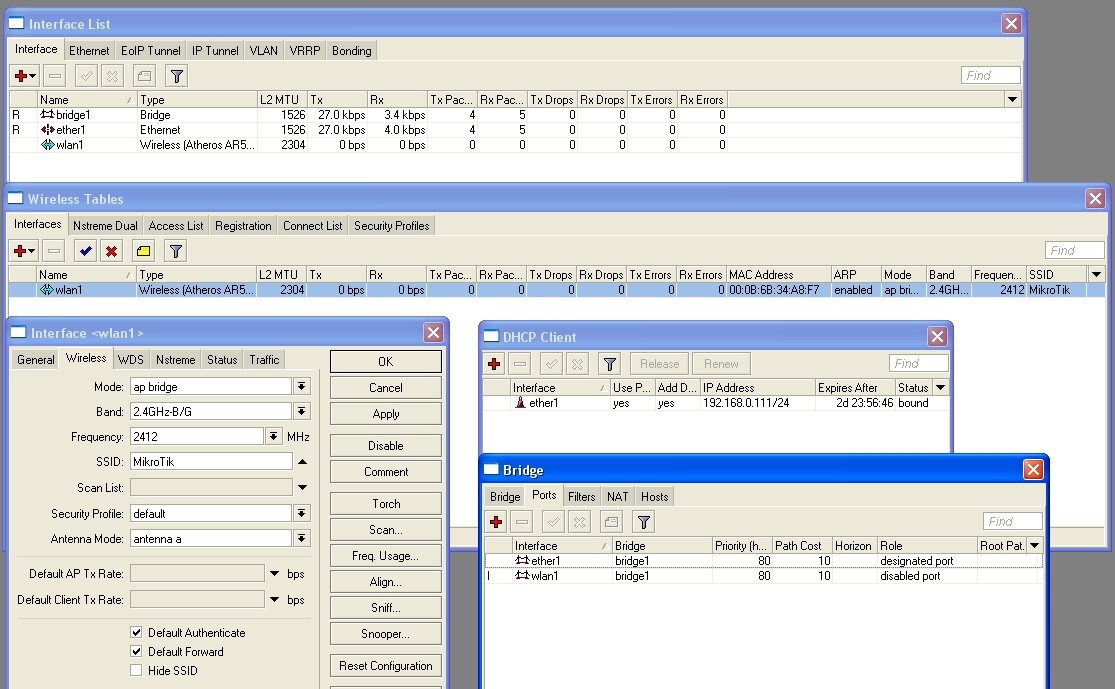
Task: Click the Apply button in wlan1 dialog
Action: (385, 414)
